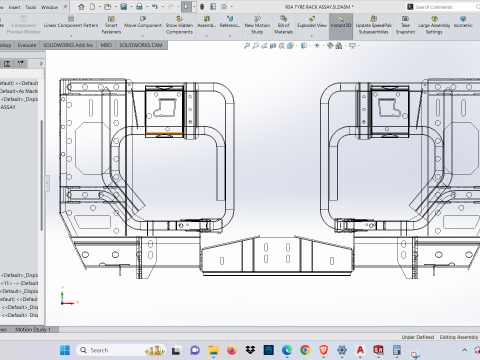Open Hide/Show Items eye icon
This screenshot has height=360, width=480.
click(317, 46)
